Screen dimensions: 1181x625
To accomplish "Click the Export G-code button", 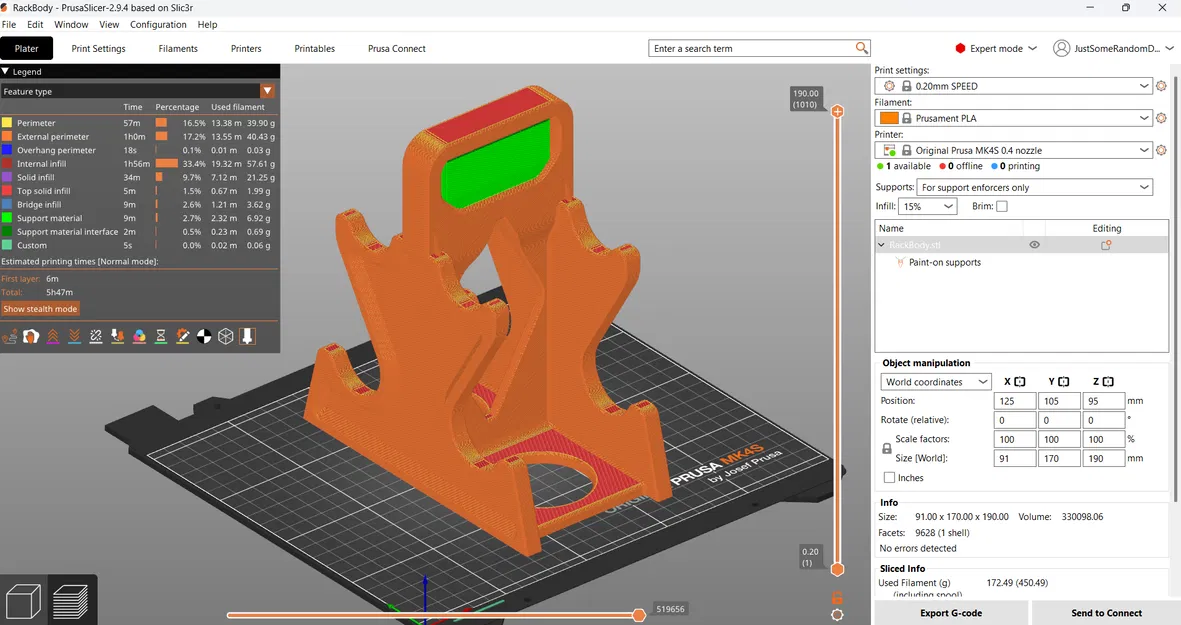I will [951, 613].
